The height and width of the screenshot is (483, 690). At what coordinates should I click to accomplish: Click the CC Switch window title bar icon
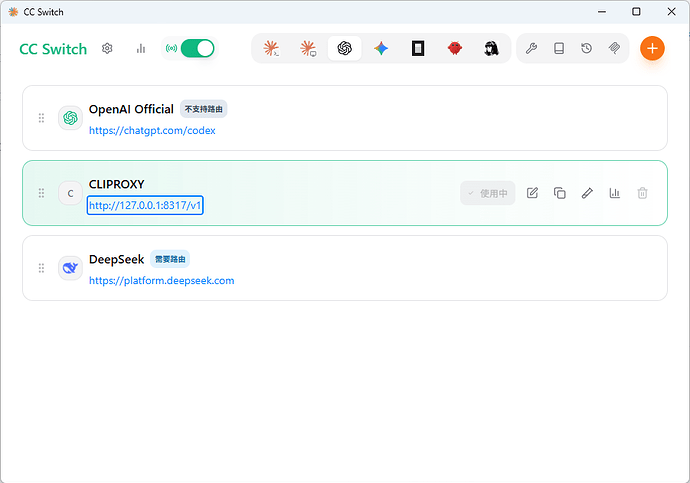tap(13, 12)
